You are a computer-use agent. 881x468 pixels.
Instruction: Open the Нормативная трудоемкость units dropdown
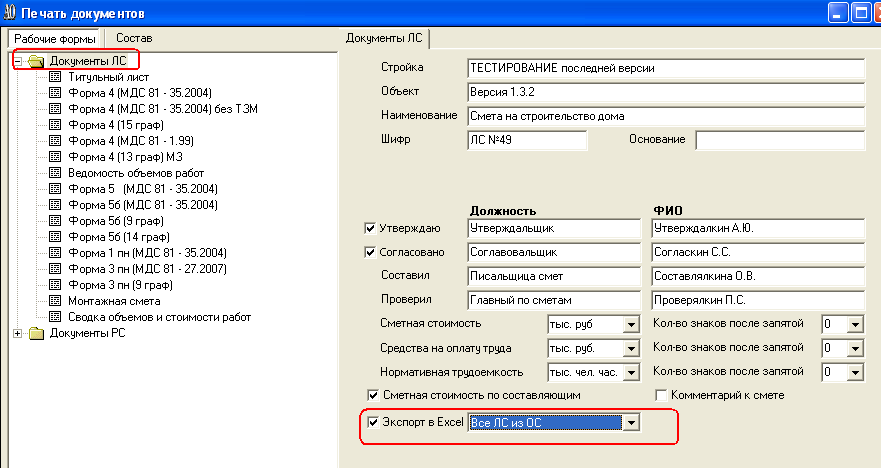(631, 372)
